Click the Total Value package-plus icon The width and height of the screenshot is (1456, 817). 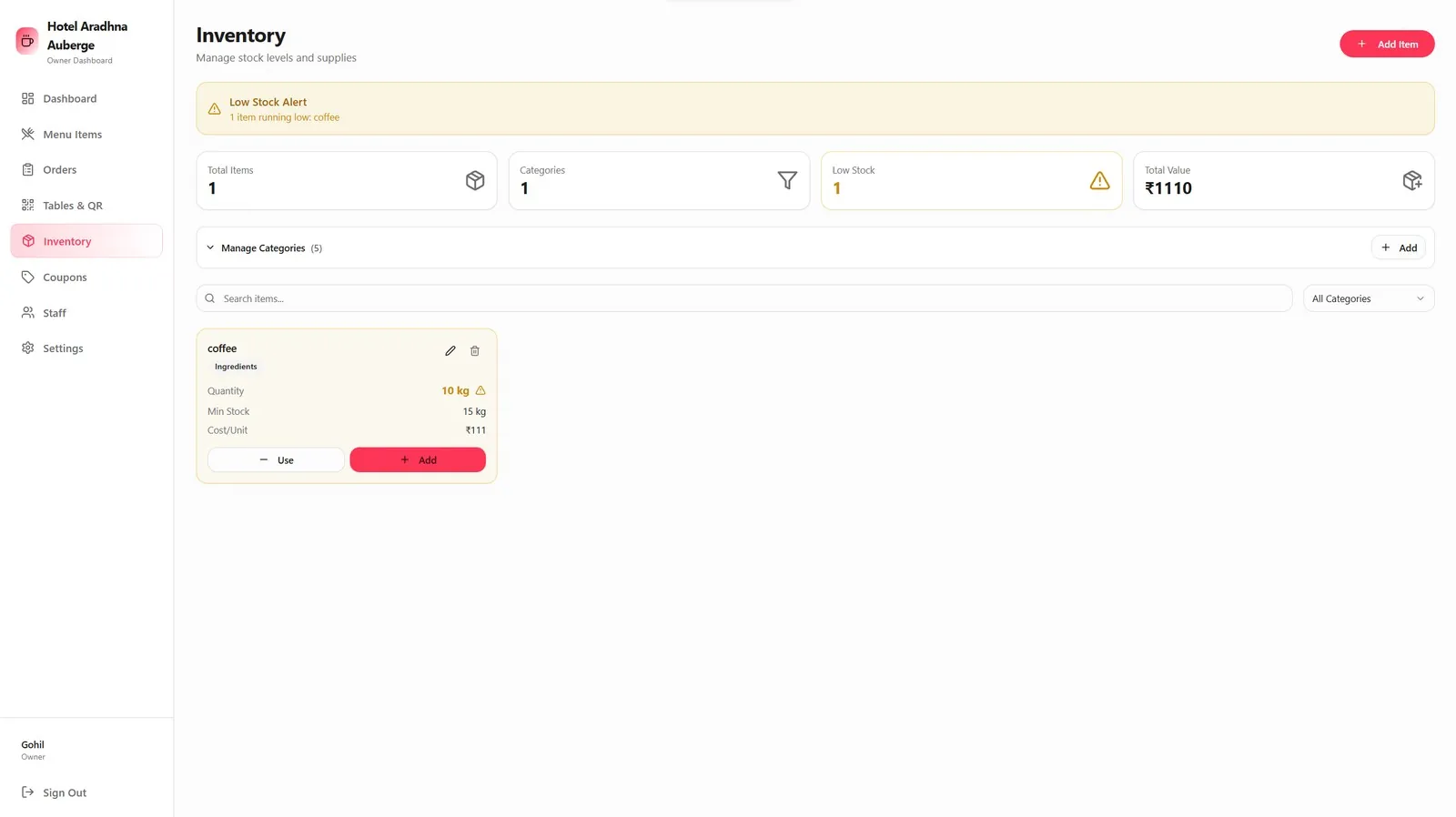tap(1412, 180)
